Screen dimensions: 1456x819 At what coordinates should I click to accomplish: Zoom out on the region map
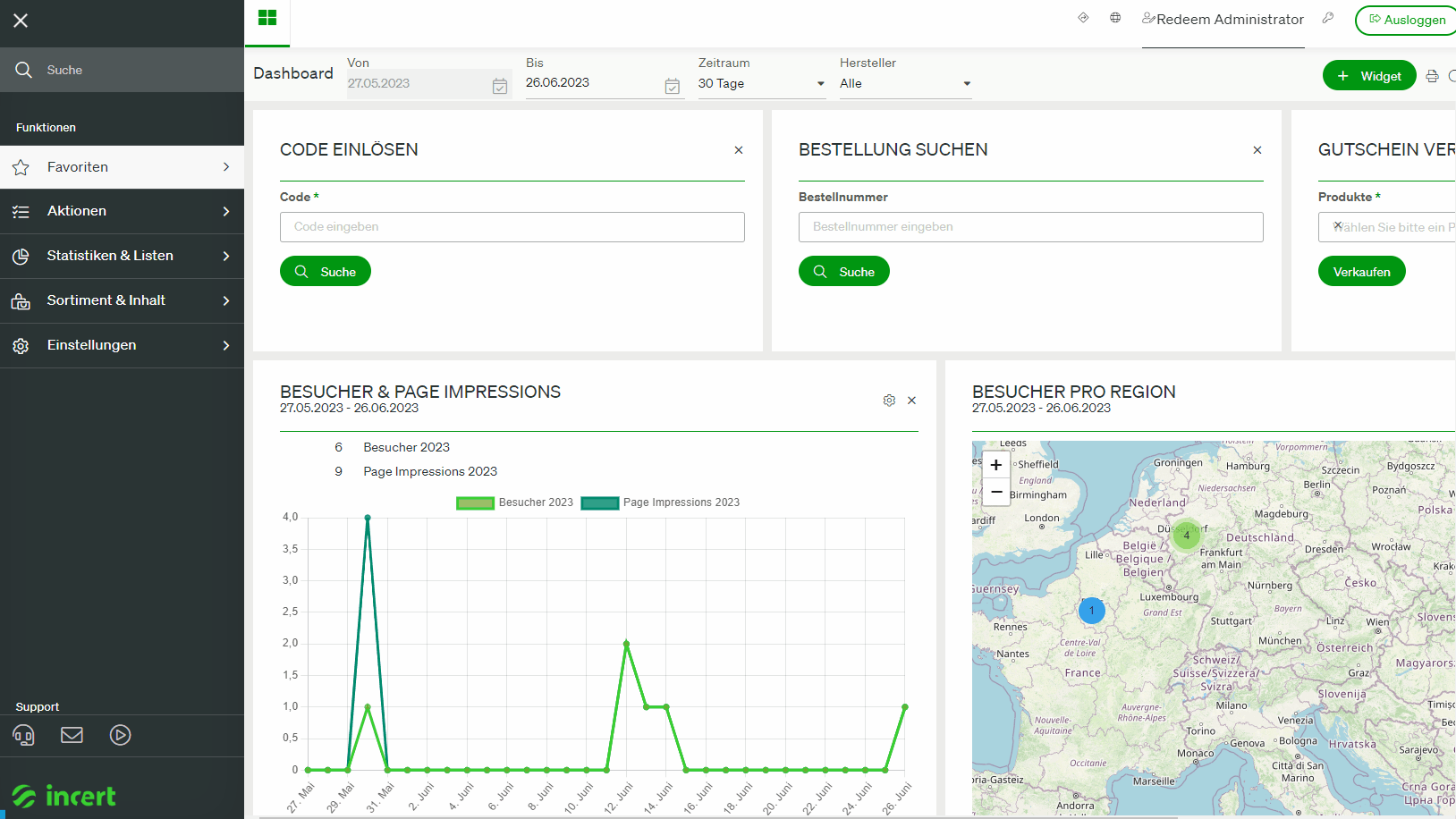996,492
